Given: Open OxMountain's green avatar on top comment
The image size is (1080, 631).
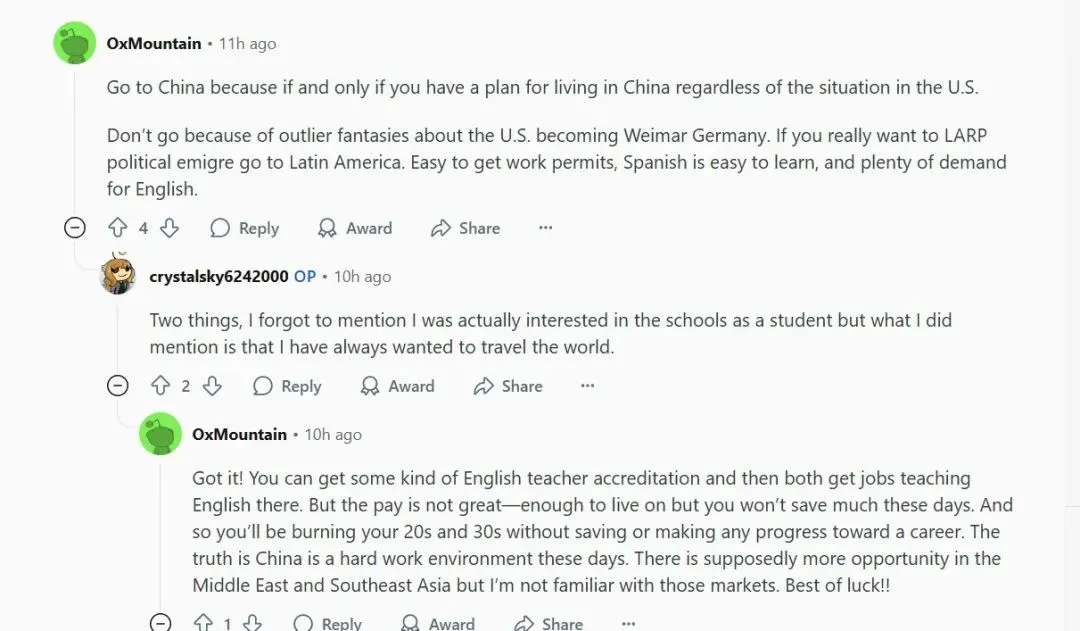Looking at the screenshot, I should coord(74,44).
